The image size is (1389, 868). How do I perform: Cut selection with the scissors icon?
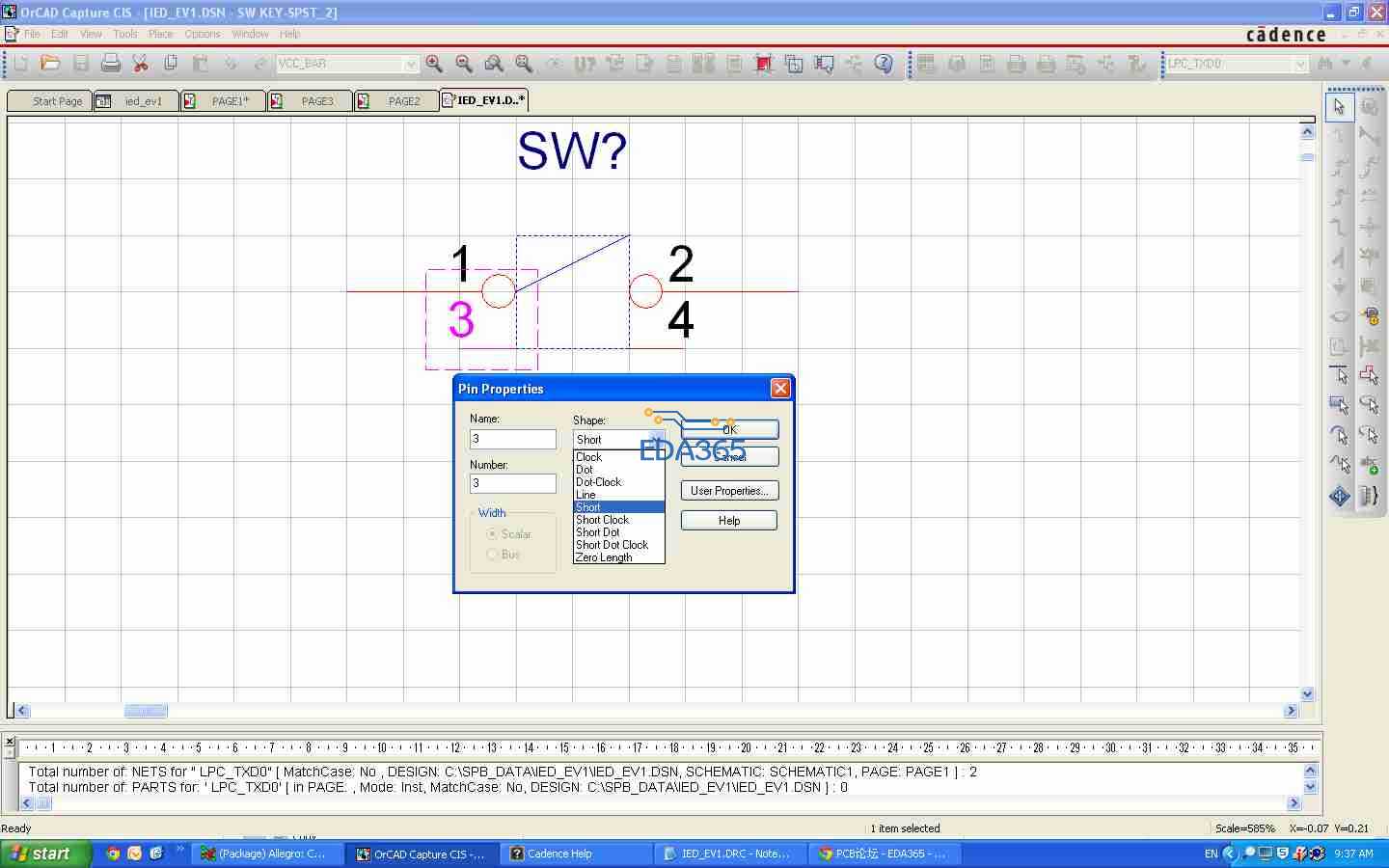coord(141,64)
